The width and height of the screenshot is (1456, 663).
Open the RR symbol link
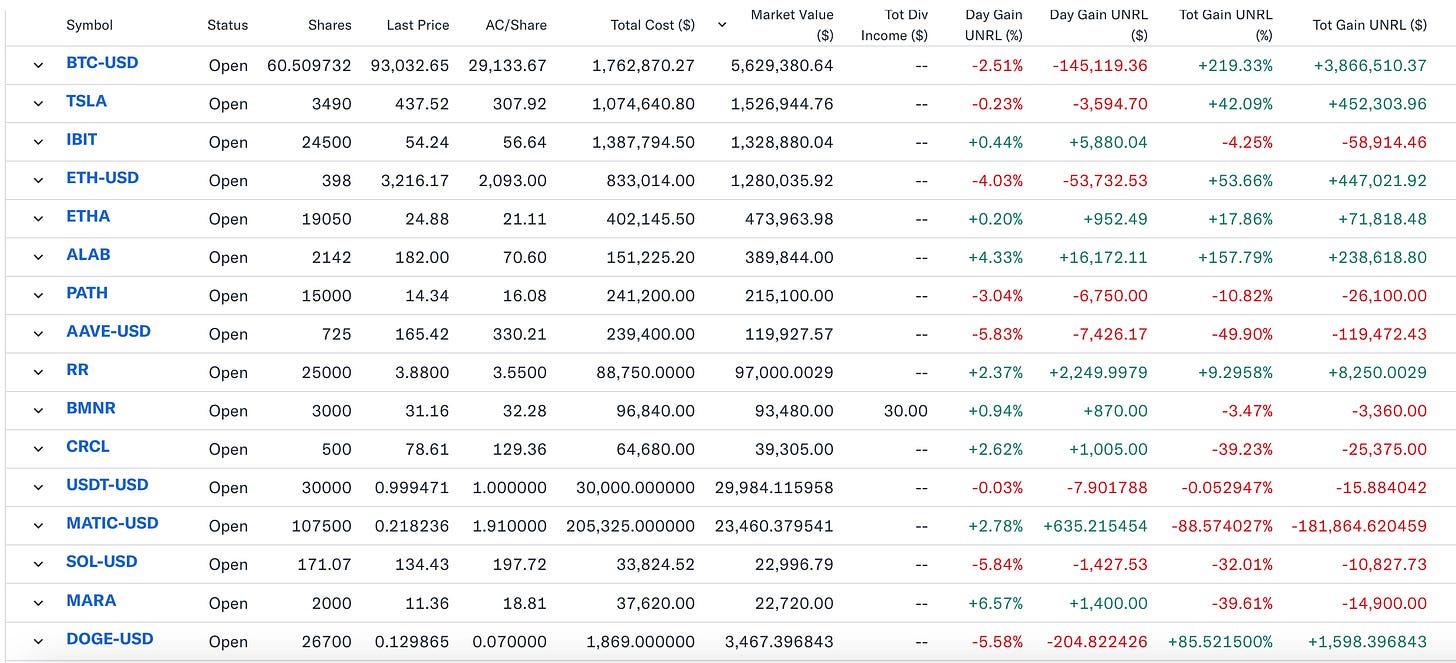coord(77,370)
